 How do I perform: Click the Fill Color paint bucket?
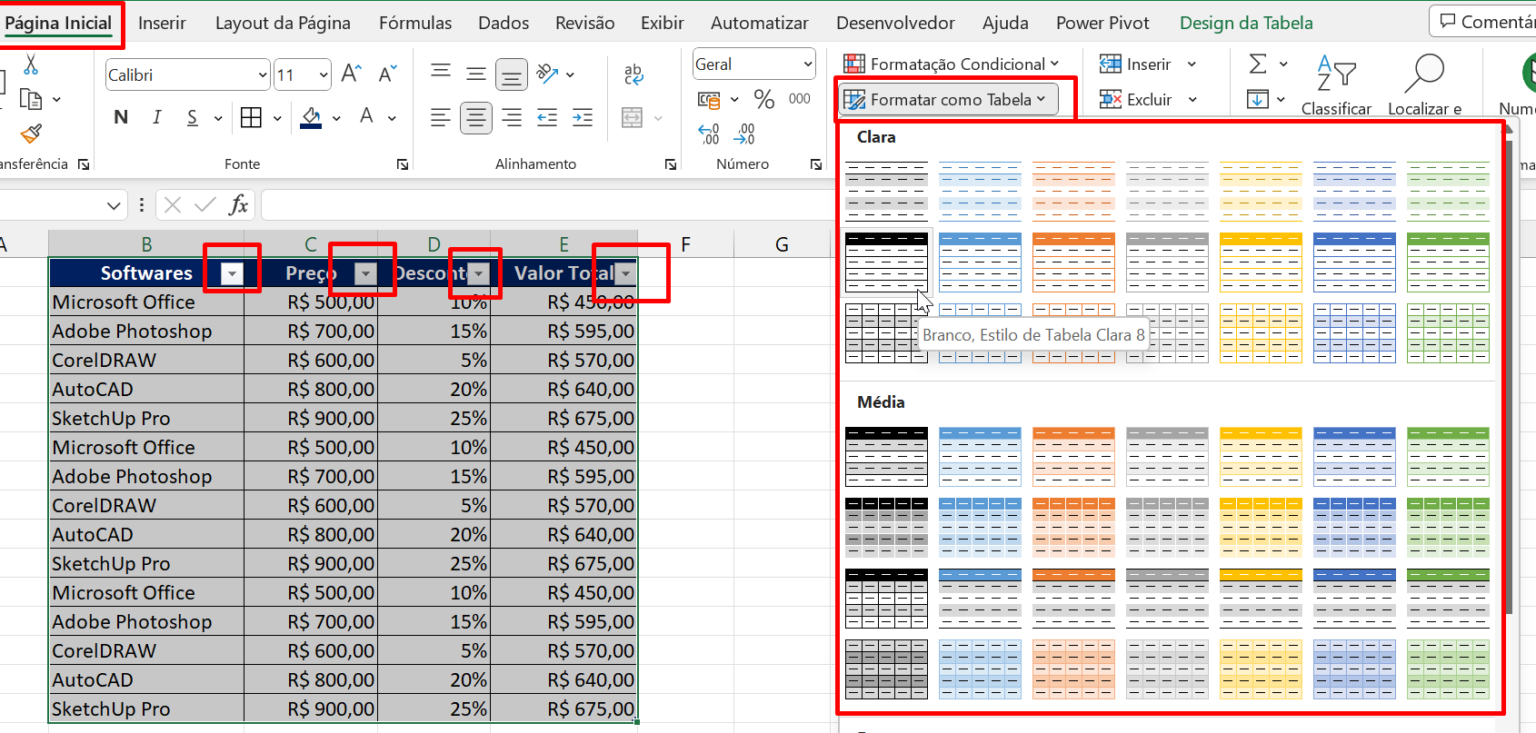coord(311,118)
